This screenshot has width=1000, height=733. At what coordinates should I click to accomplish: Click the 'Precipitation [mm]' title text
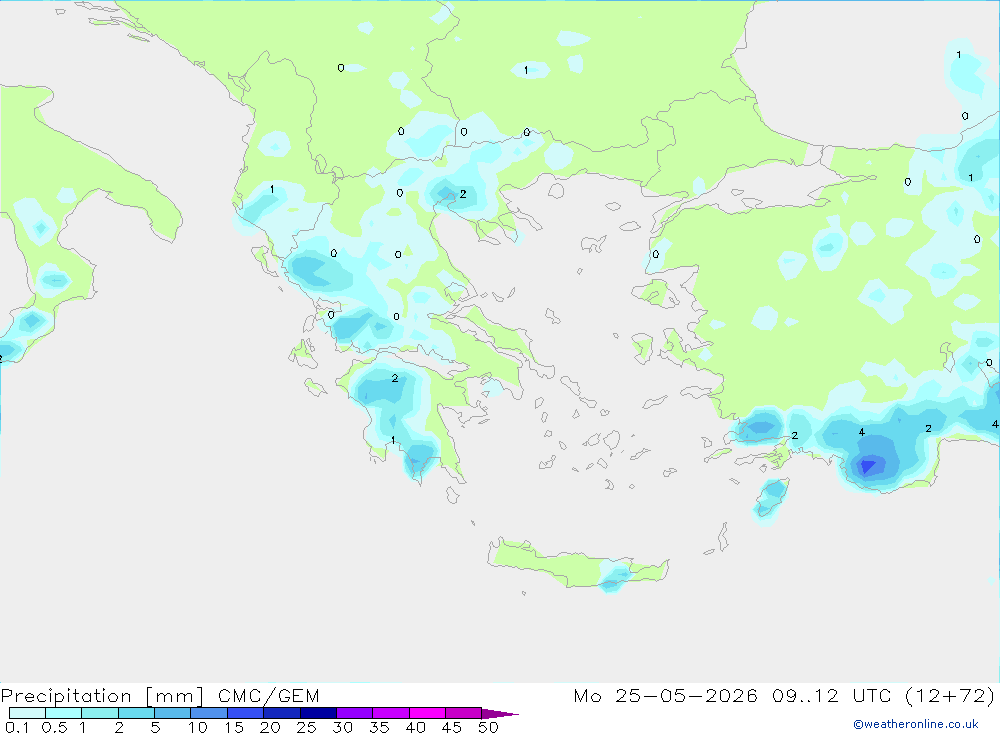point(102,696)
